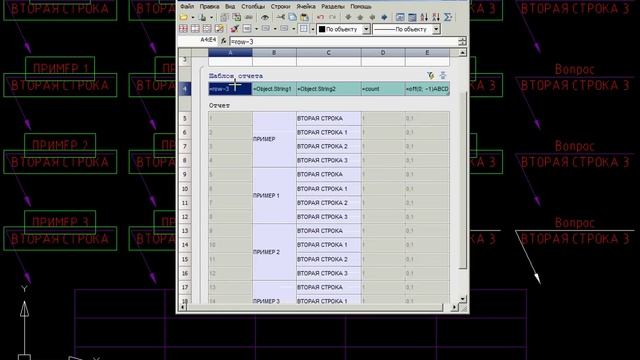Screen dimensions: 640x360
Task: Open the line type 'По объекту' dropdown
Action: coord(436,29)
